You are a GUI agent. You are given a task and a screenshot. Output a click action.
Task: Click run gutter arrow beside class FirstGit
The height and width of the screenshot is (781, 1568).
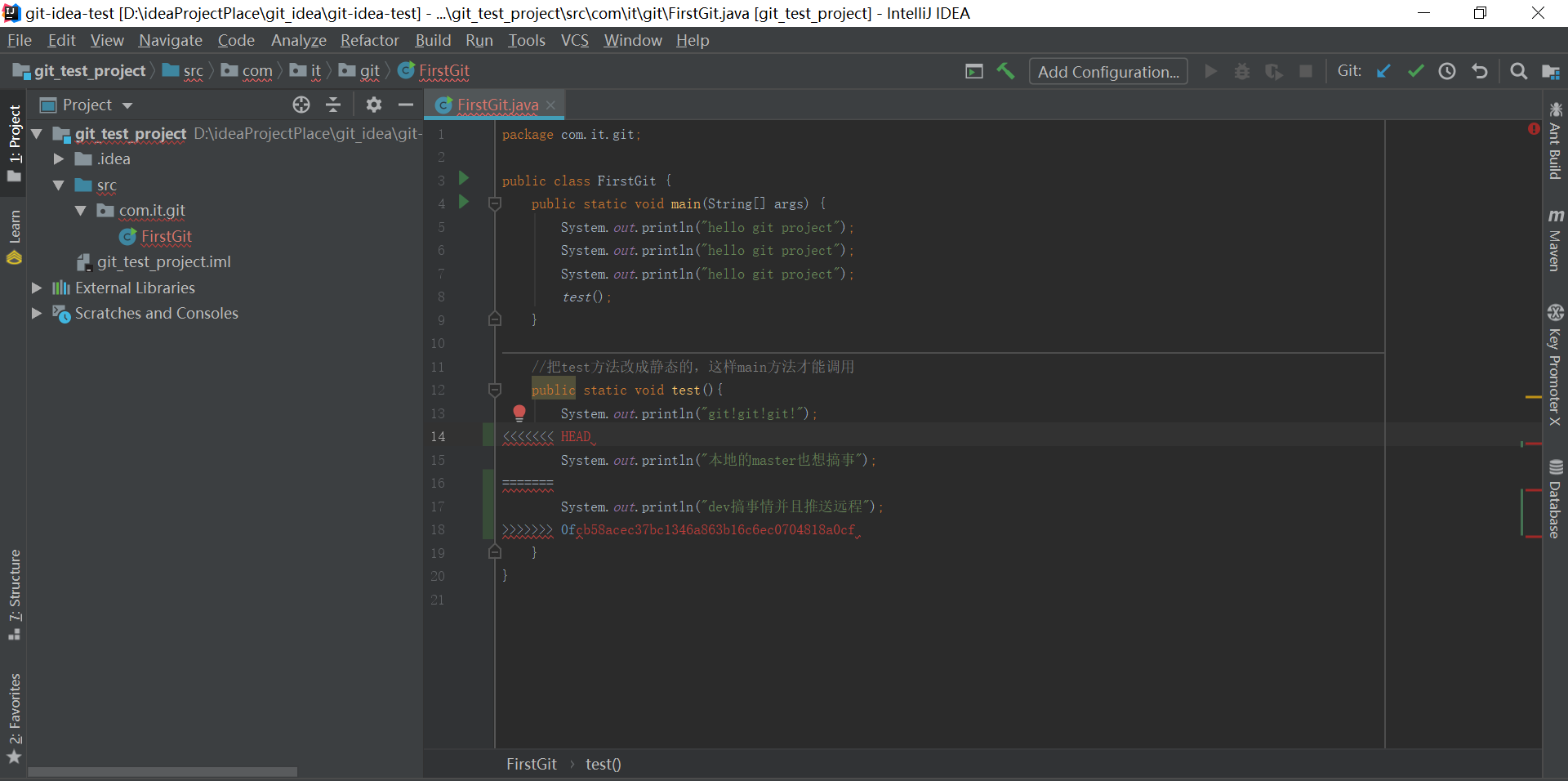[x=464, y=178]
